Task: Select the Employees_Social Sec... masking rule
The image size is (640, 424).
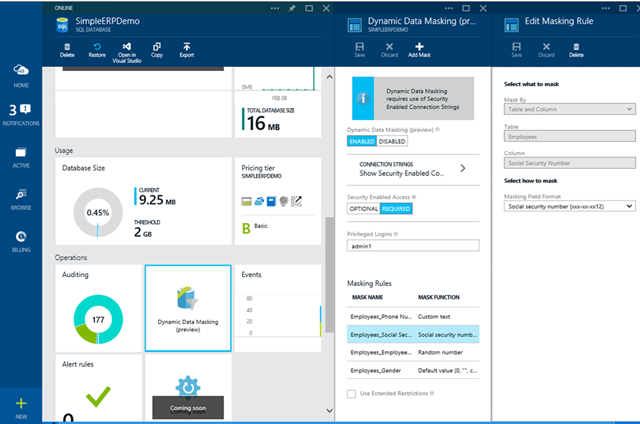Action: tap(413, 334)
